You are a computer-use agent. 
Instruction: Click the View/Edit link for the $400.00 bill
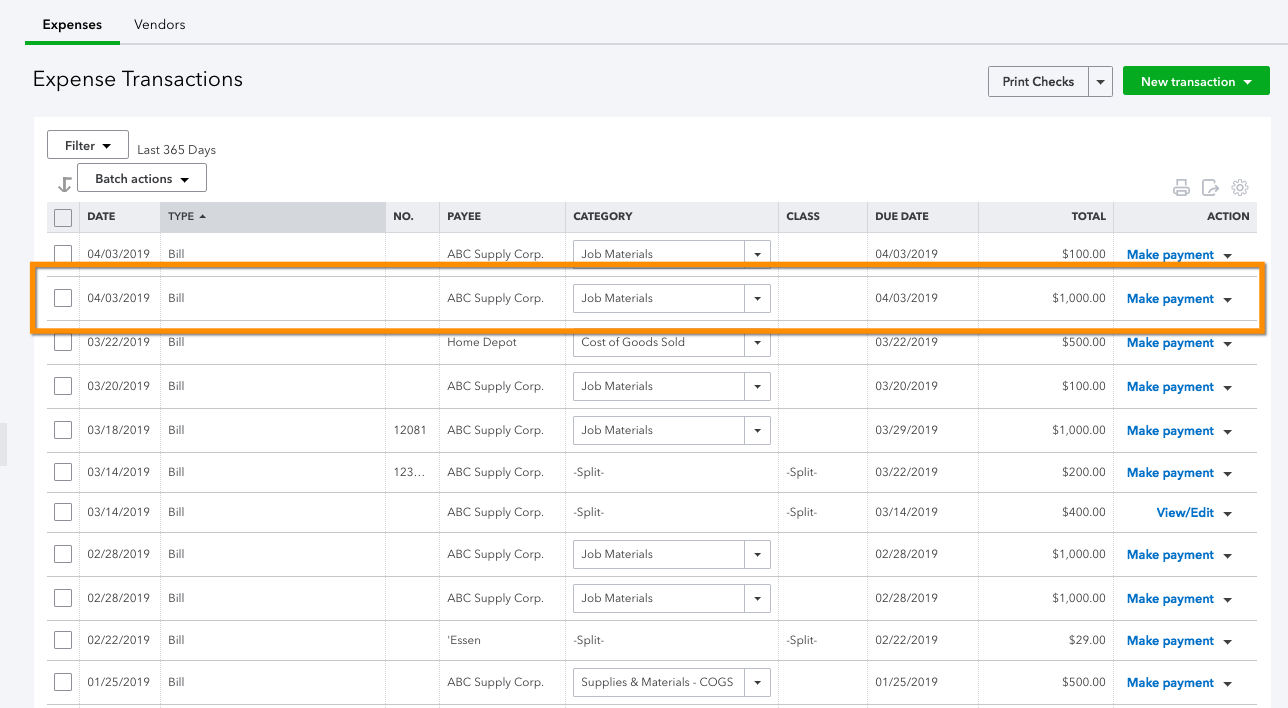point(1185,513)
